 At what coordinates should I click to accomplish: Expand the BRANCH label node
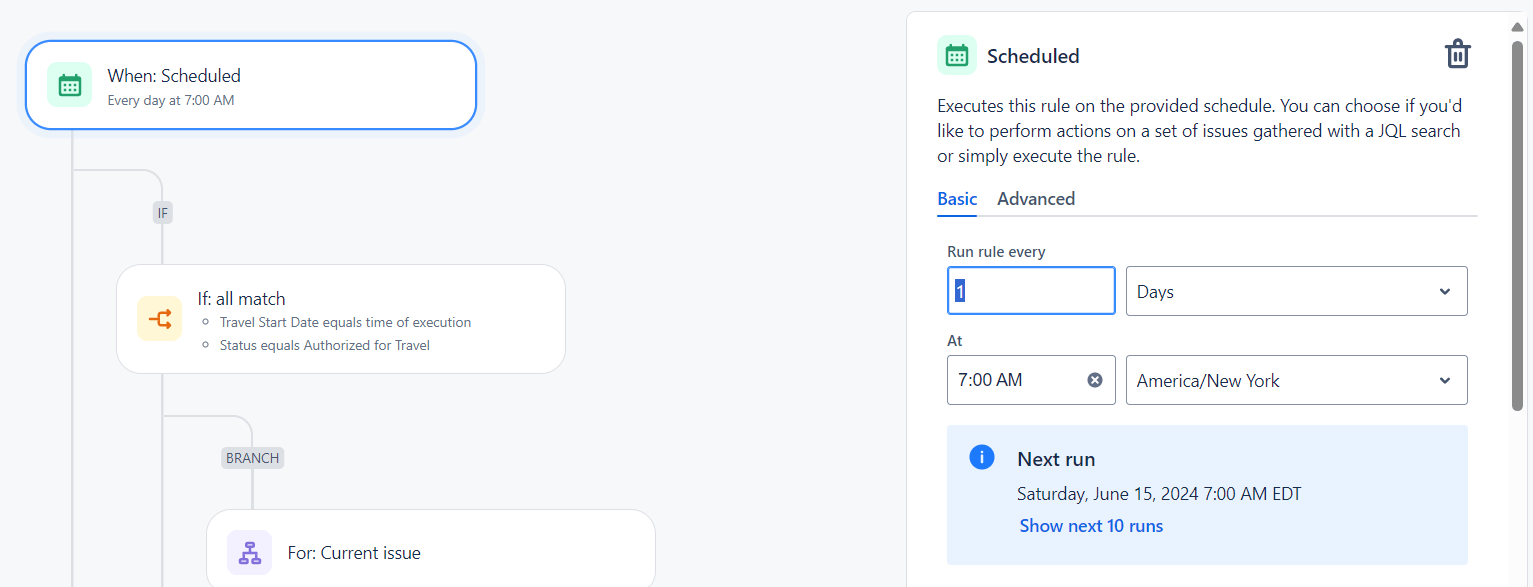252,457
